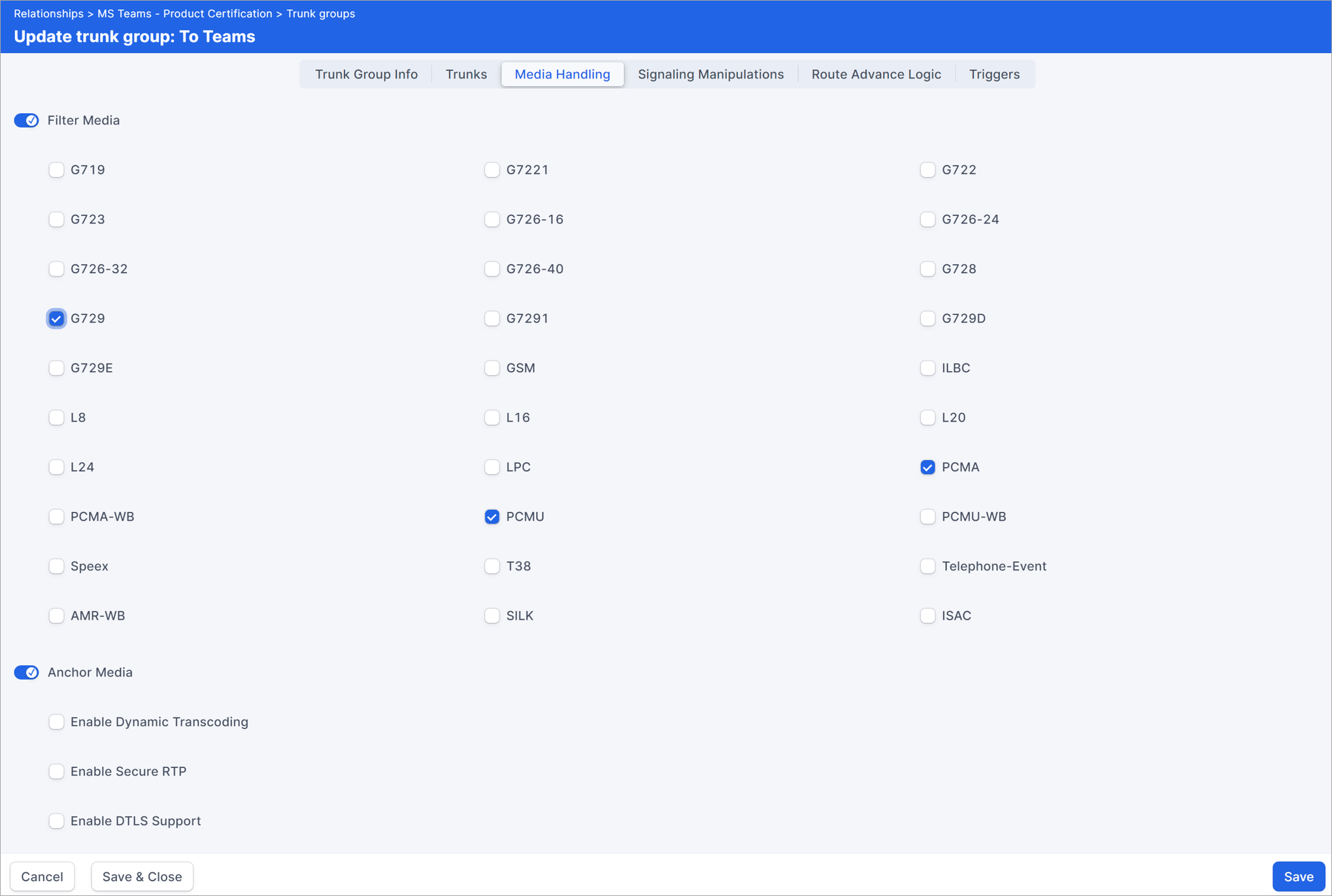Cancel the trunk group update
This screenshot has width=1332, height=896.
point(42,876)
